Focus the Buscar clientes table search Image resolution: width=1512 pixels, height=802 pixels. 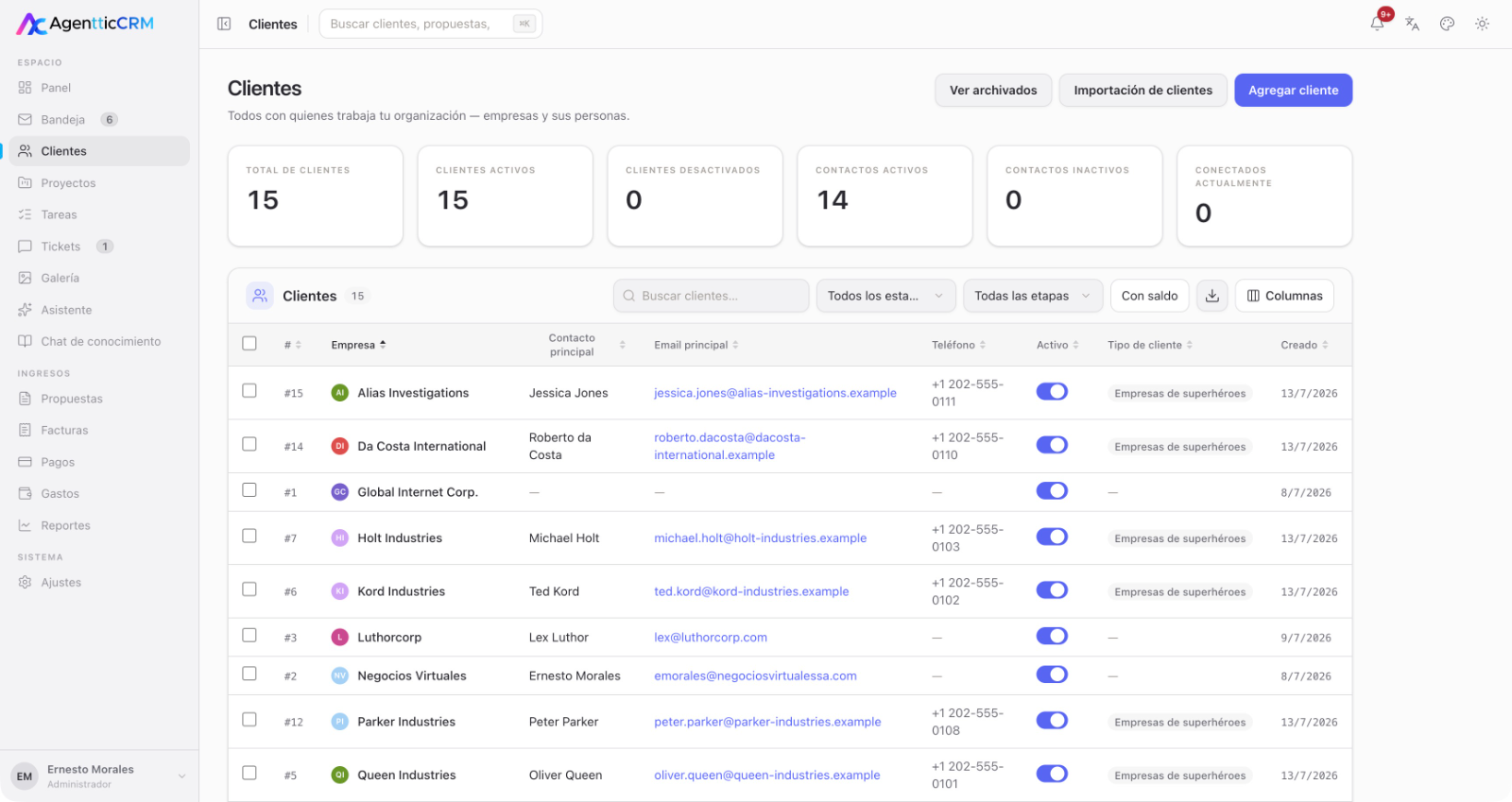712,296
